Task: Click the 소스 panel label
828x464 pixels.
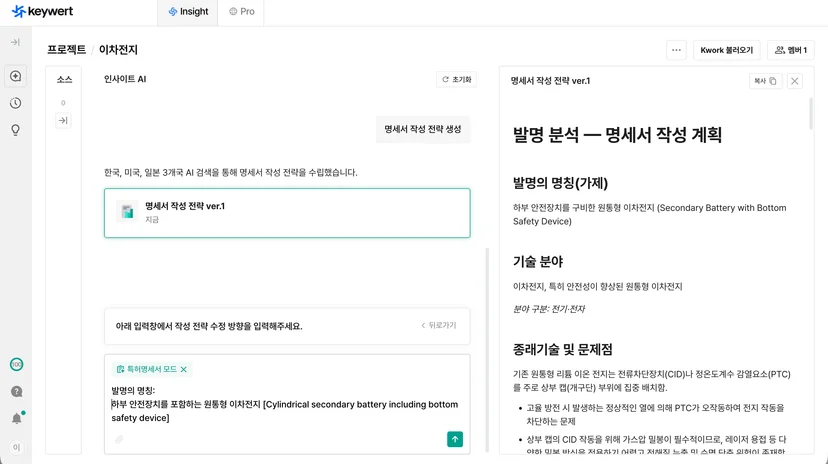Action: coord(64,80)
